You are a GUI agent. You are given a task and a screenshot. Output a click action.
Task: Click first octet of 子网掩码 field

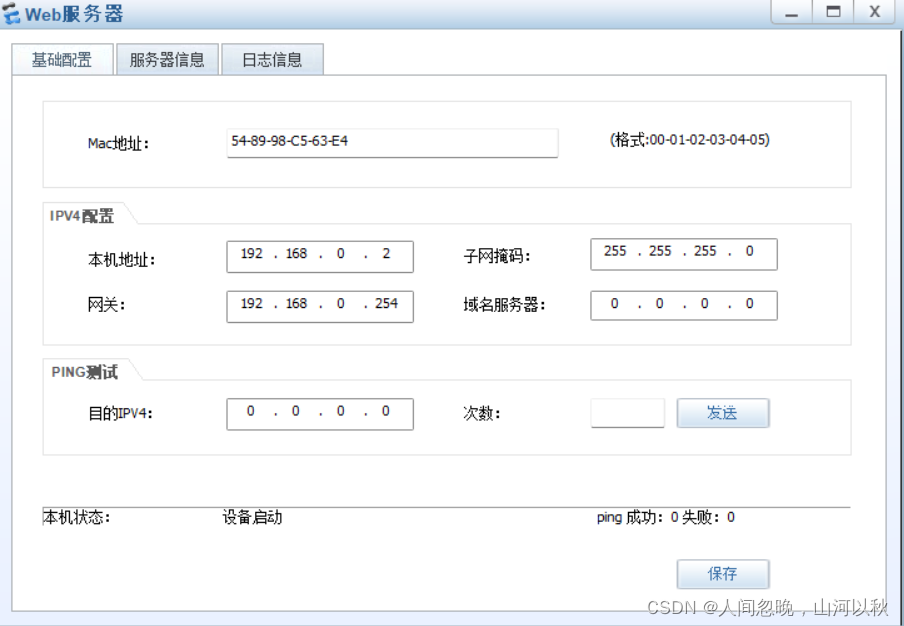point(615,252)
